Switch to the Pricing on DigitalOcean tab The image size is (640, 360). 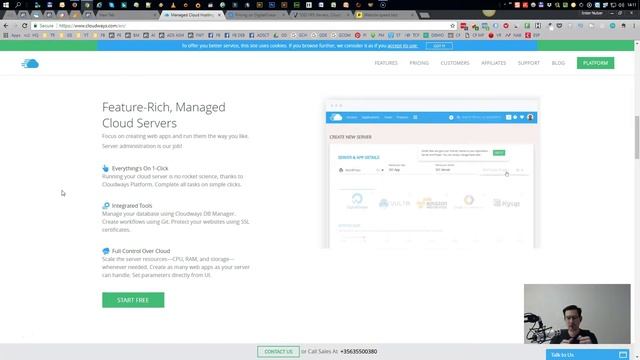(x=256, y=15)
